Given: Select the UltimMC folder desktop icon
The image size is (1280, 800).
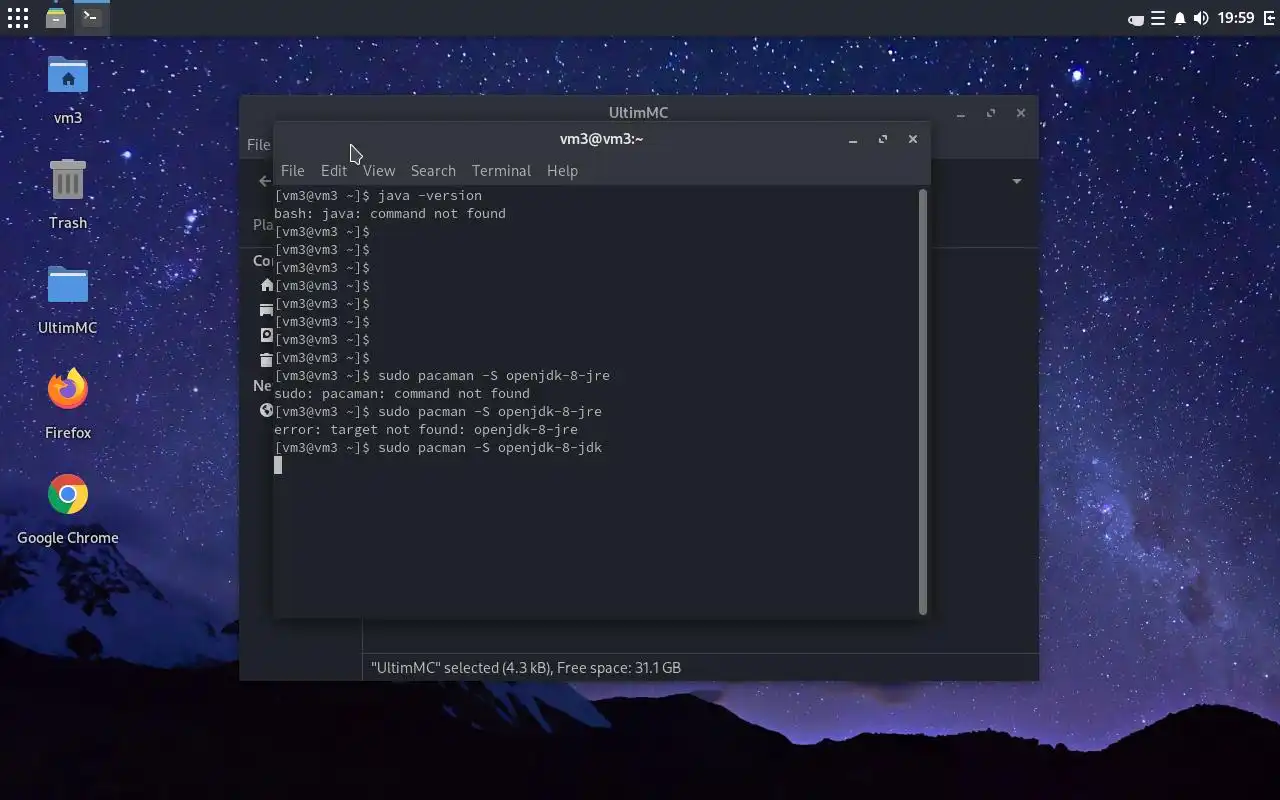Looking at the screenshot, I should click(x=68, y=300).
